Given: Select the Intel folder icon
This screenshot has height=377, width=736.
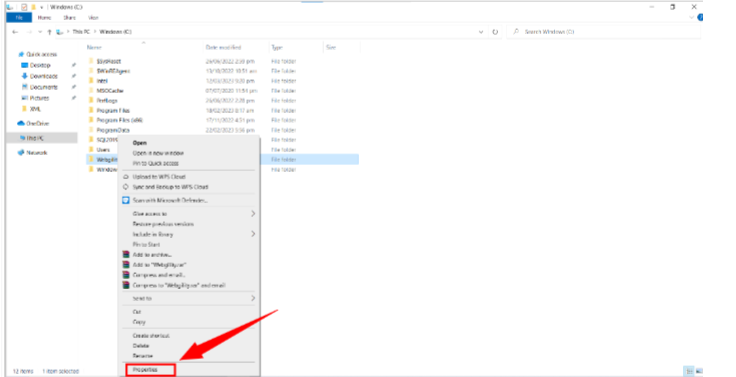Looking at the screenshot, I should (91, 81).
